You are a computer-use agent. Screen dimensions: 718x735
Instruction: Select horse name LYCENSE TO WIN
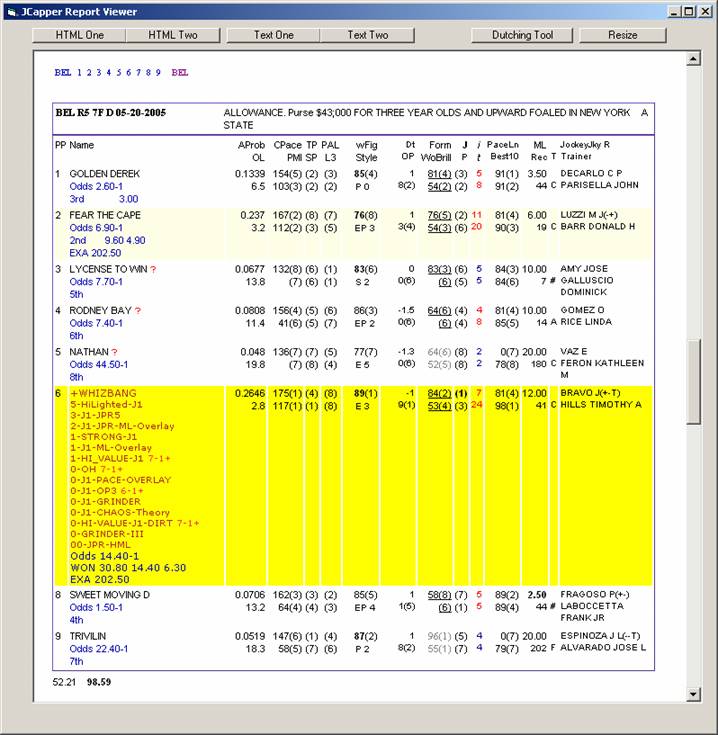click(x=108, y=270)
